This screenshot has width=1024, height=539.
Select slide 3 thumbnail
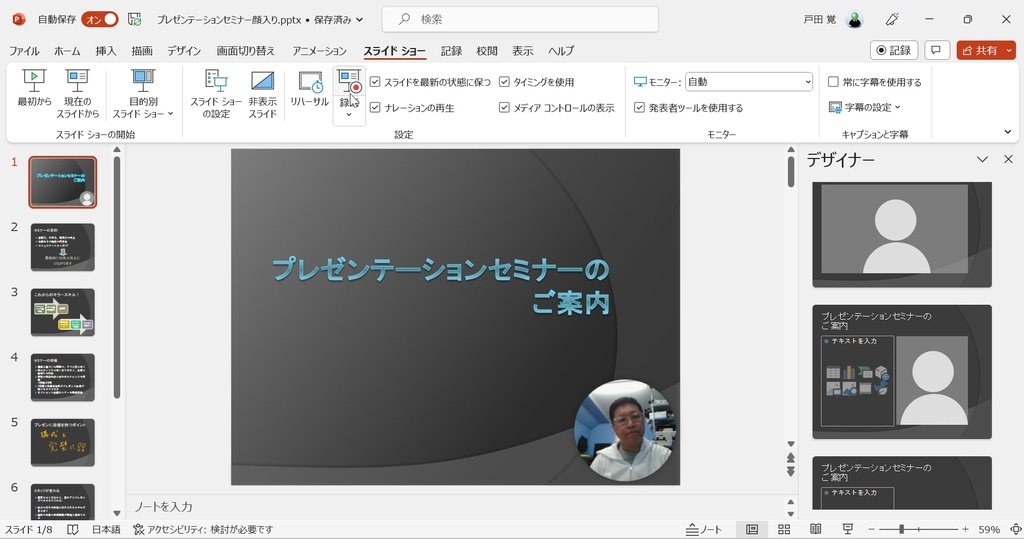point(63,312)
